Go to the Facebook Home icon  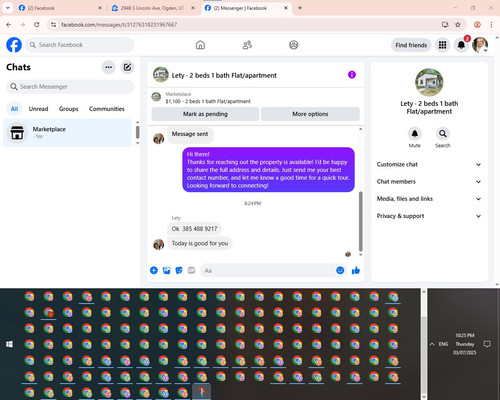200,45
